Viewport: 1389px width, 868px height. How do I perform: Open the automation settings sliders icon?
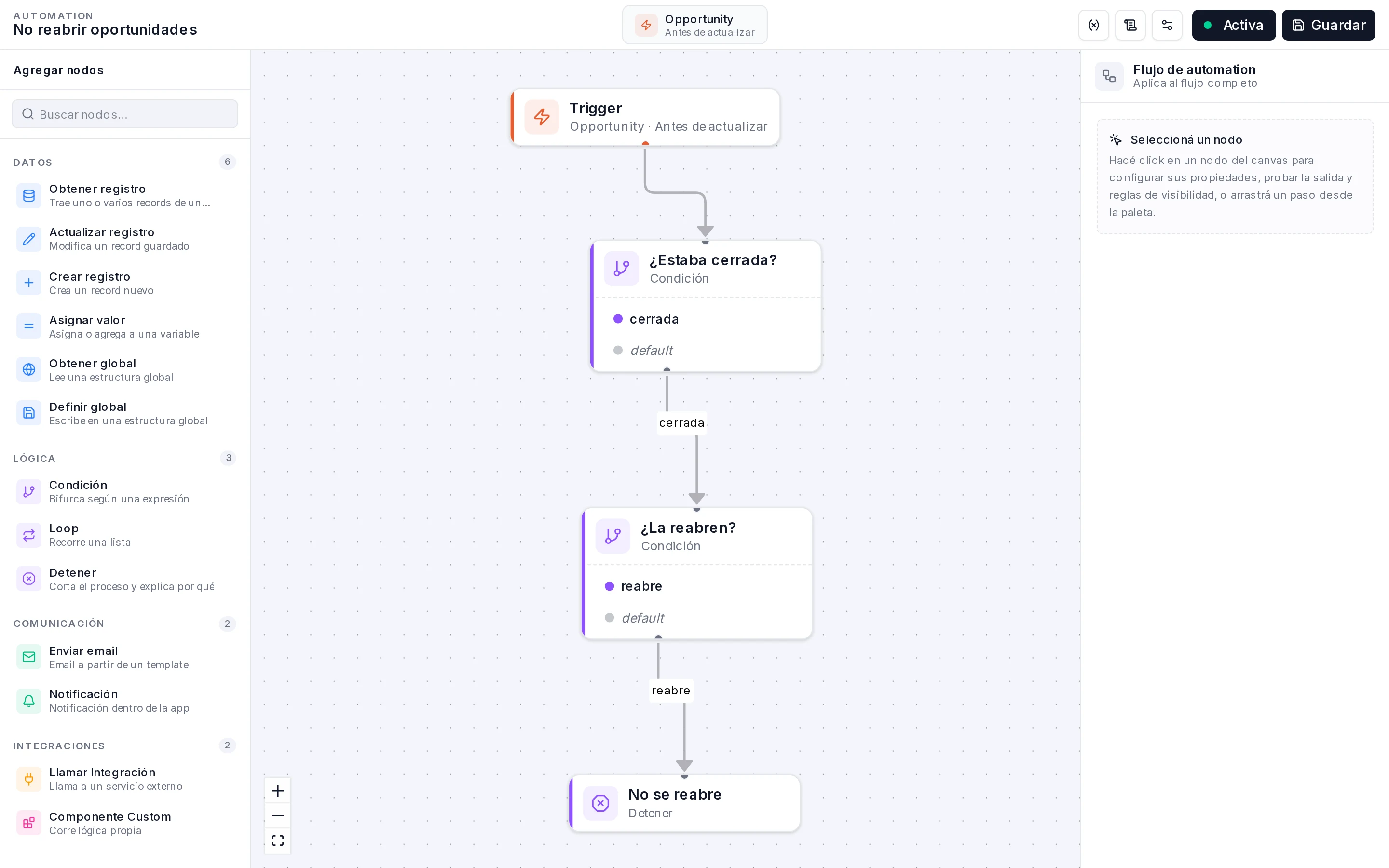click(x=1167, y=25)
